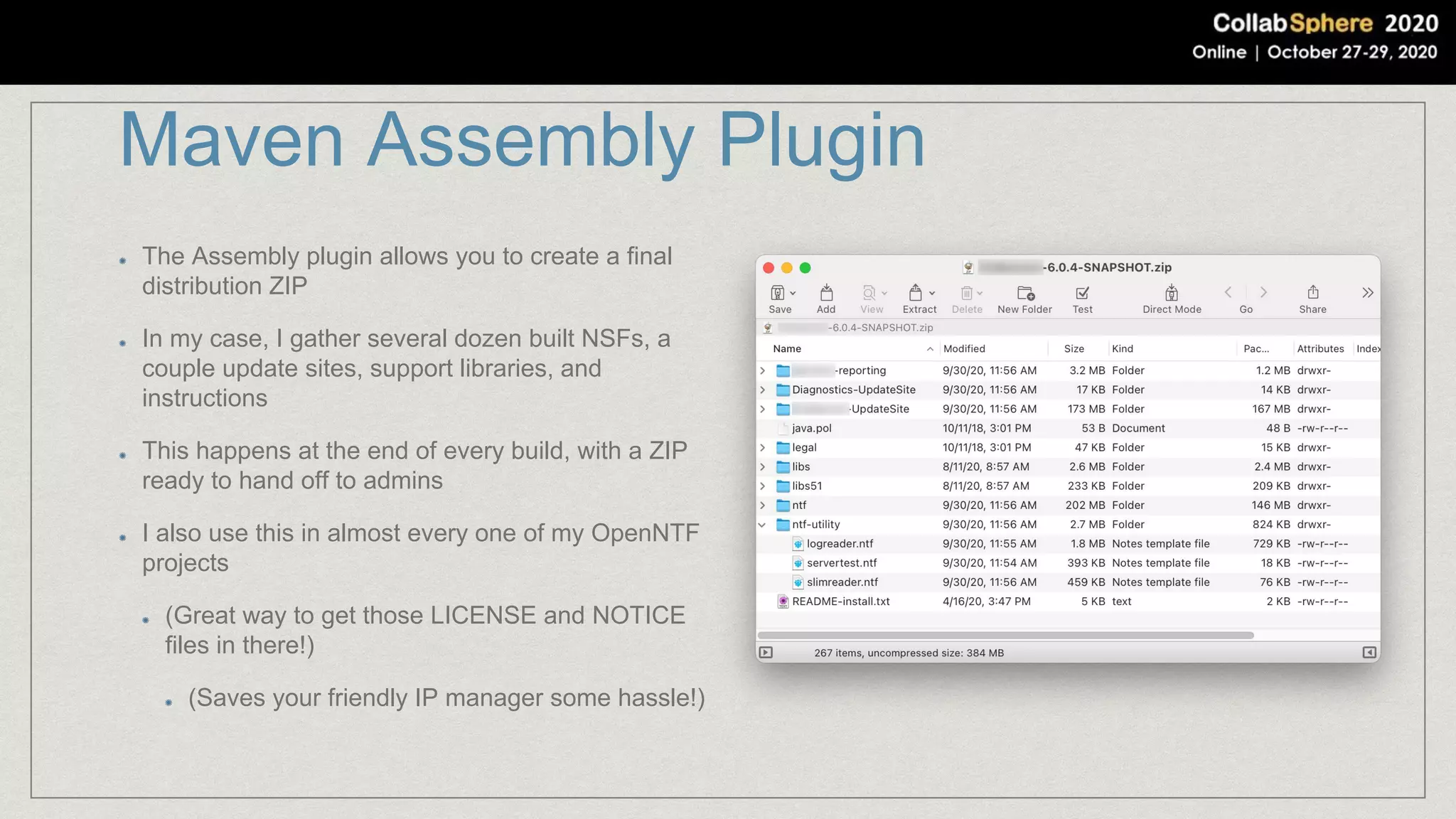Sort by the Packed column header

1256,348
